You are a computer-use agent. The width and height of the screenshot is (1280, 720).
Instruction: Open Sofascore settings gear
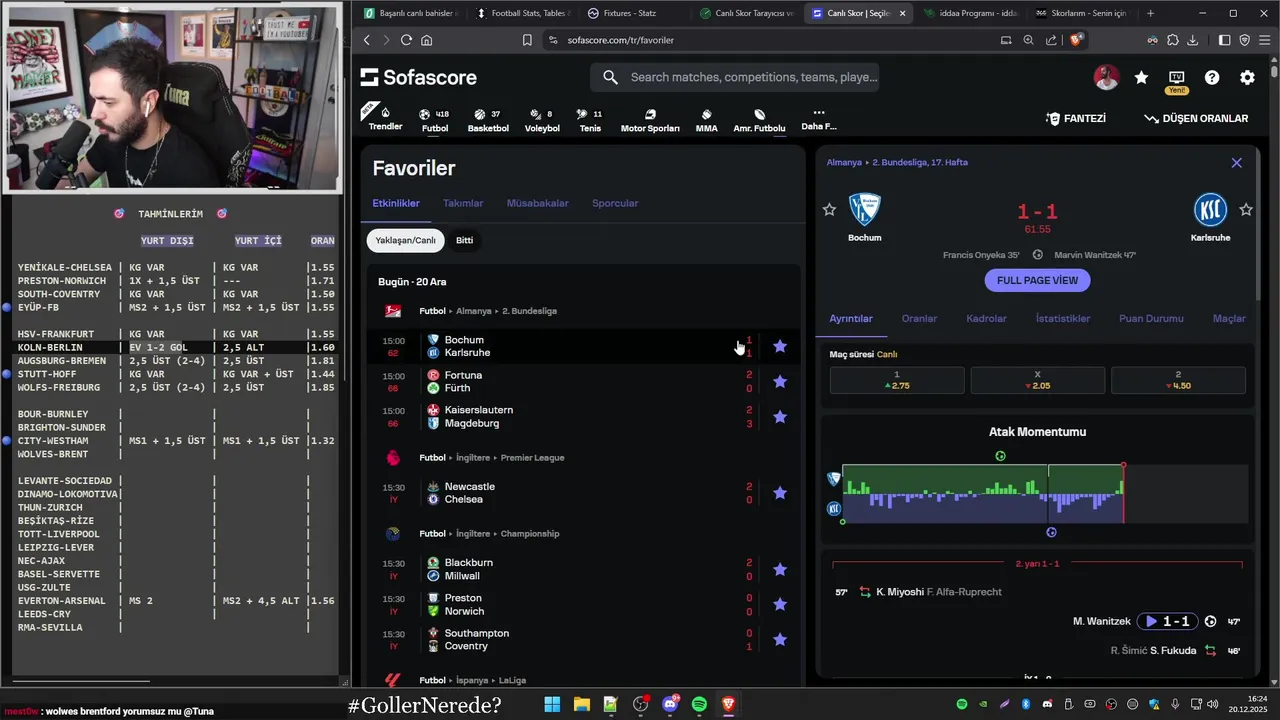(x=1247, y=77)
